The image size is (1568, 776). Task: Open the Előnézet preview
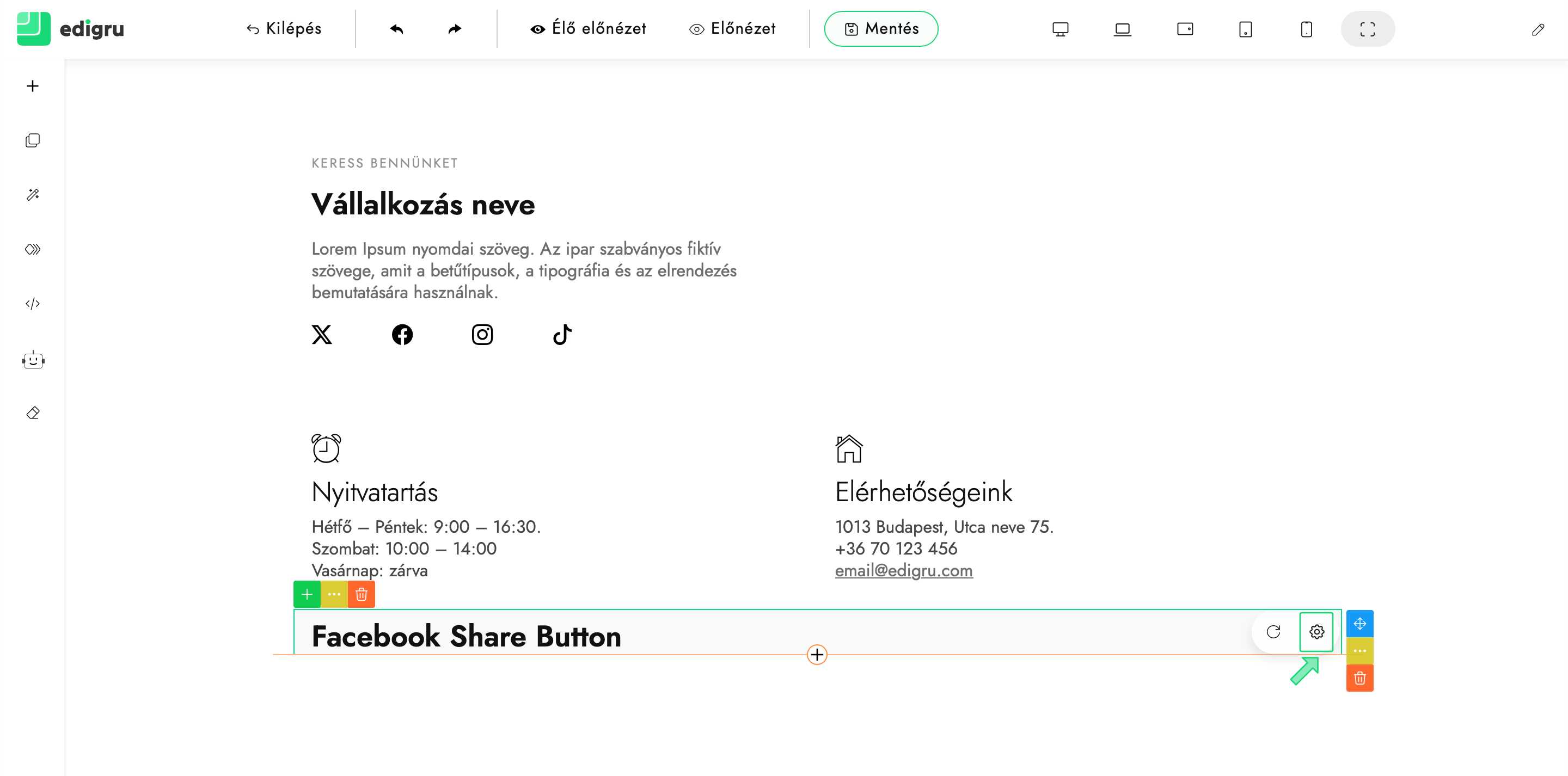pos(732,29)
